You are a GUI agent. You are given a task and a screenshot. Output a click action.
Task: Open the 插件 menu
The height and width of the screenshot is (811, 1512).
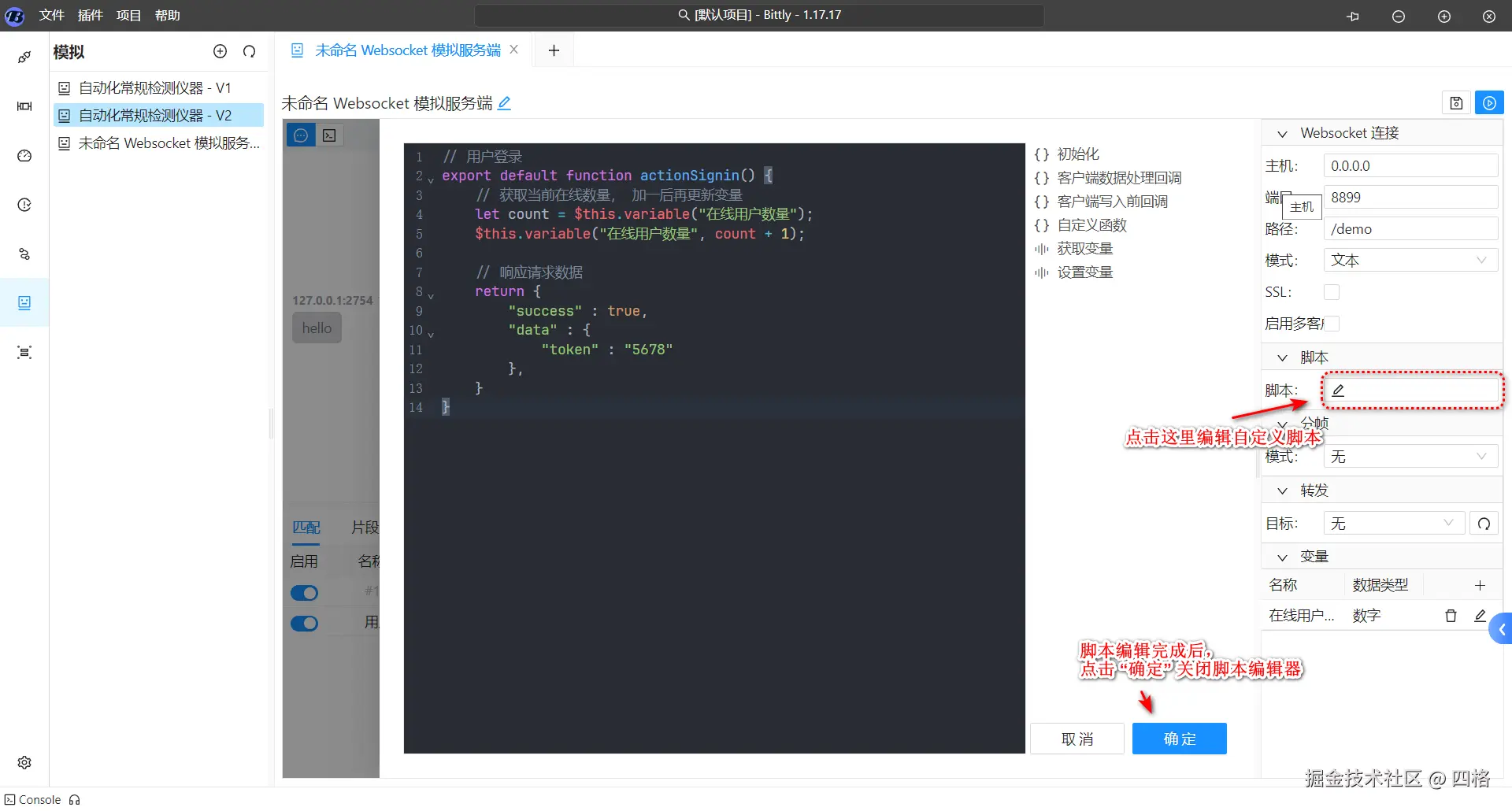coord(91,16)
